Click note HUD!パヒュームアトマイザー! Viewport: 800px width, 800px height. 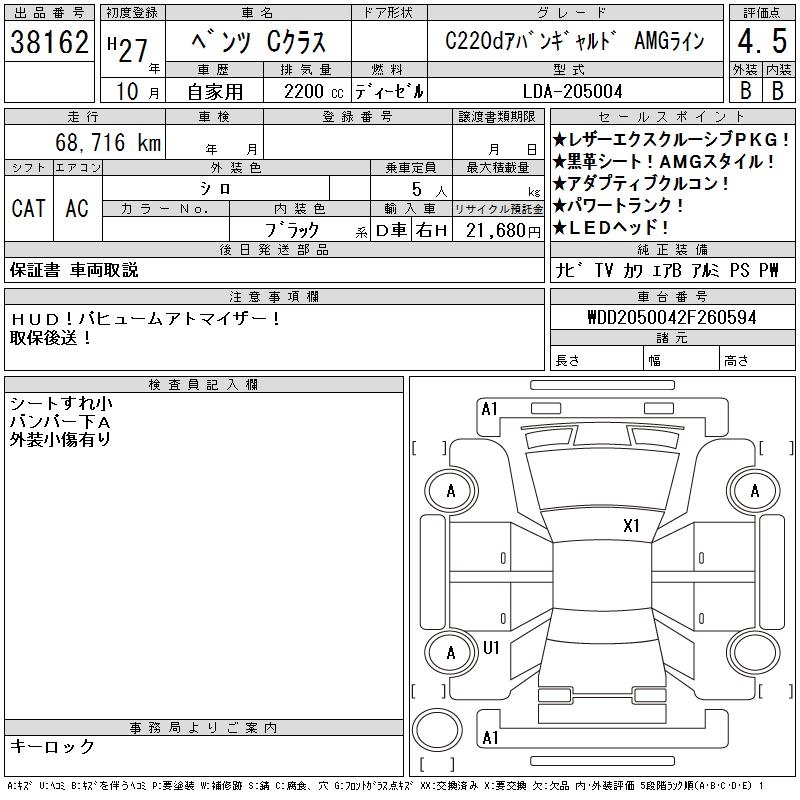(145, 319)
